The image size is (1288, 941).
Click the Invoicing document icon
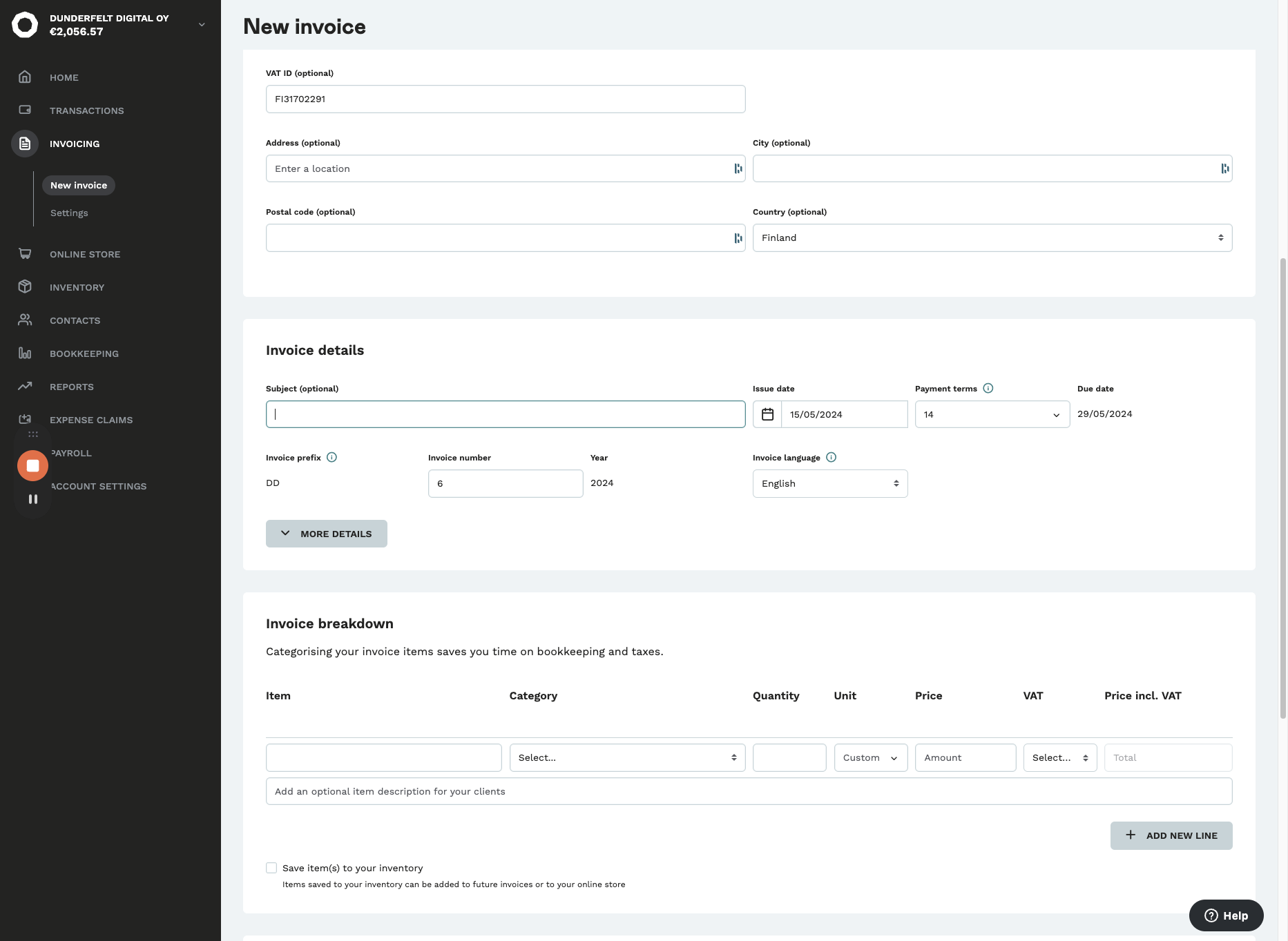[x=25, y=144]
